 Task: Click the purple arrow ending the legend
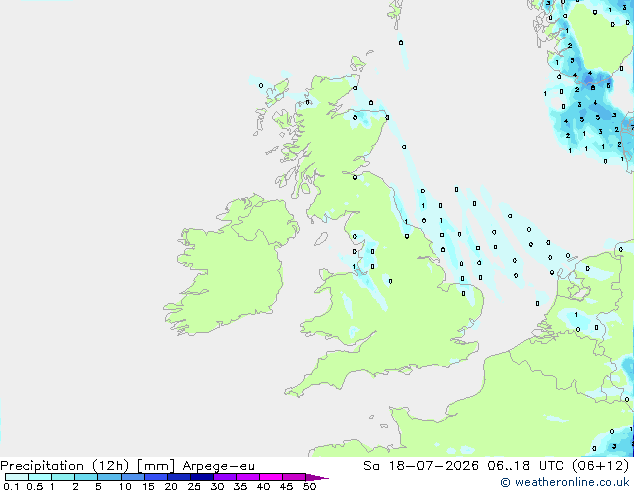tap(317, 477)
